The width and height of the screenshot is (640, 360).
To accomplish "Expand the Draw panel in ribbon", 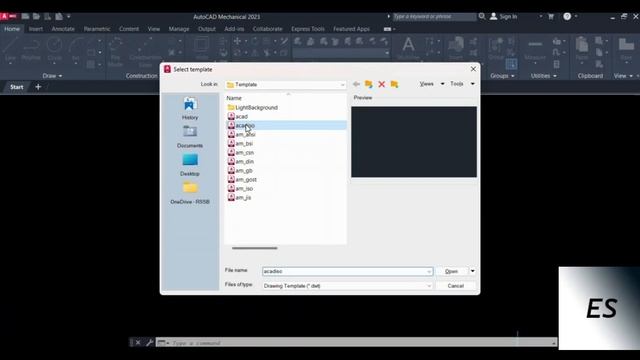I will tap(52, 76).
